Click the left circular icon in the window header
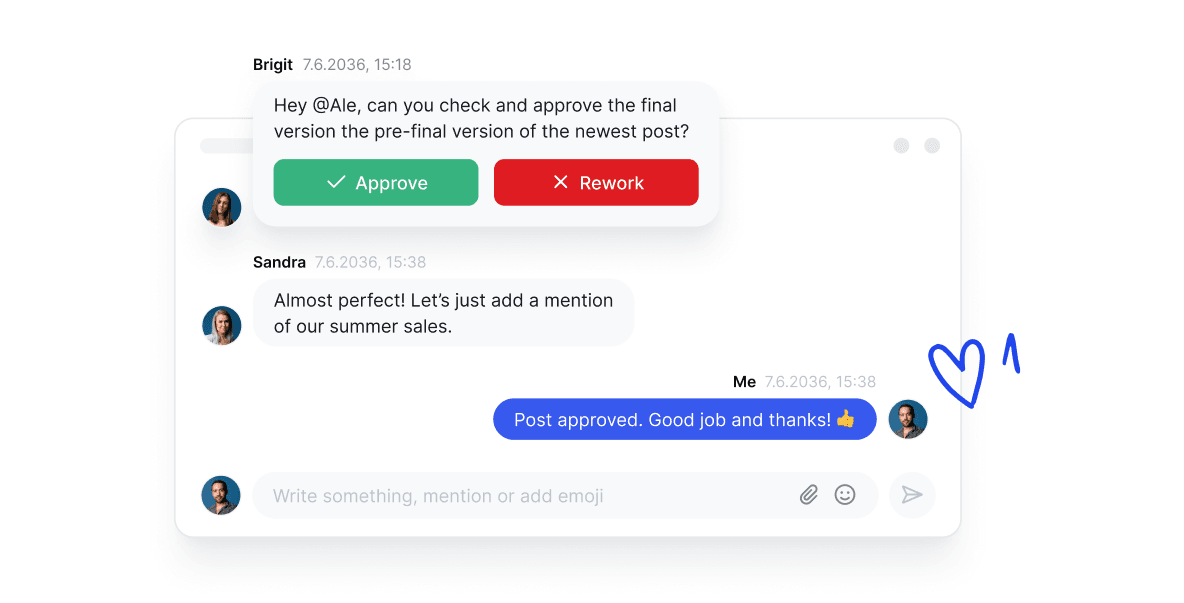 [902, 145]
